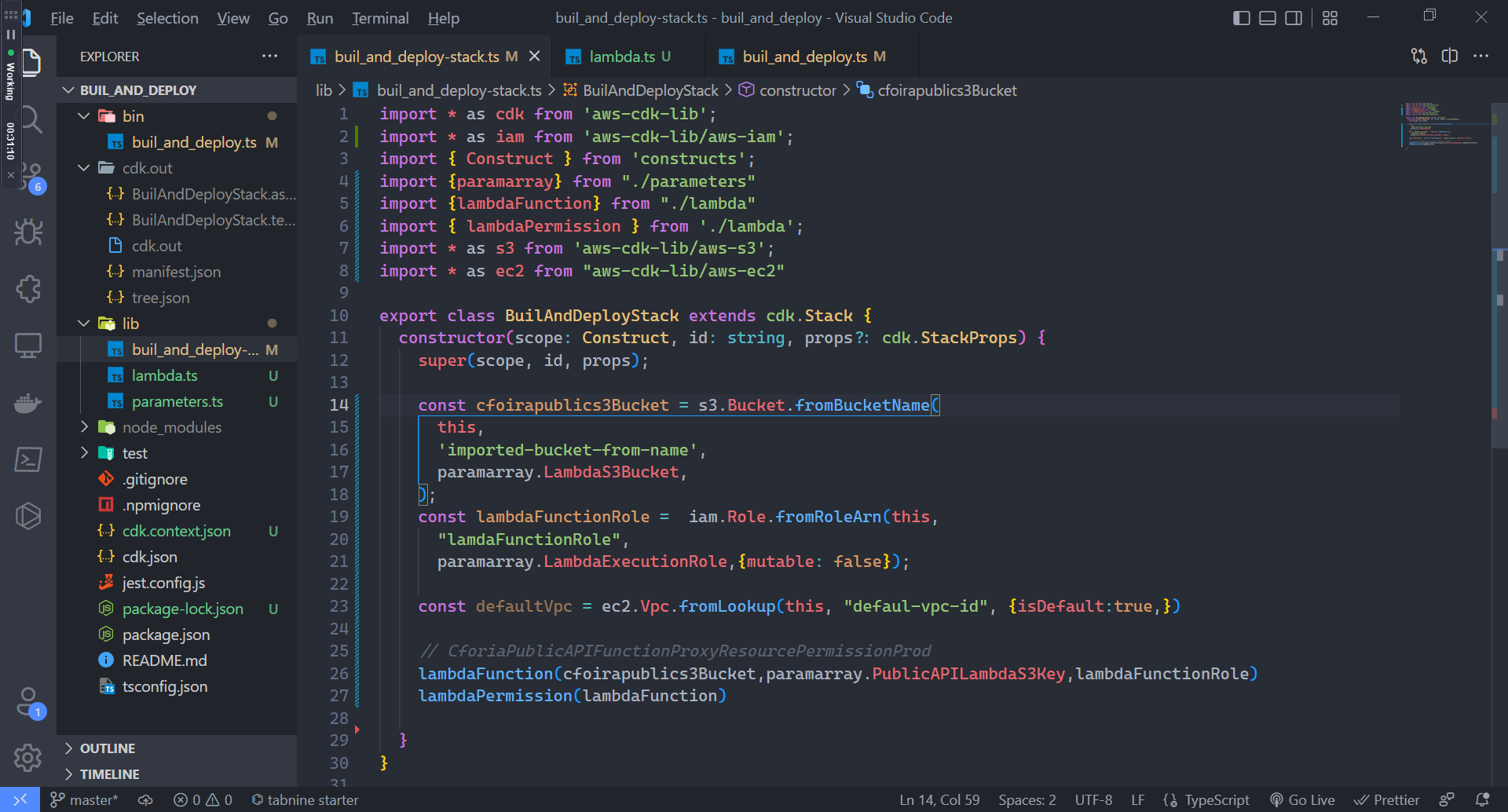This screenshot has width=1508, height=812.
Task: Open Run and Debug bug icon
Action: [28, 232]
